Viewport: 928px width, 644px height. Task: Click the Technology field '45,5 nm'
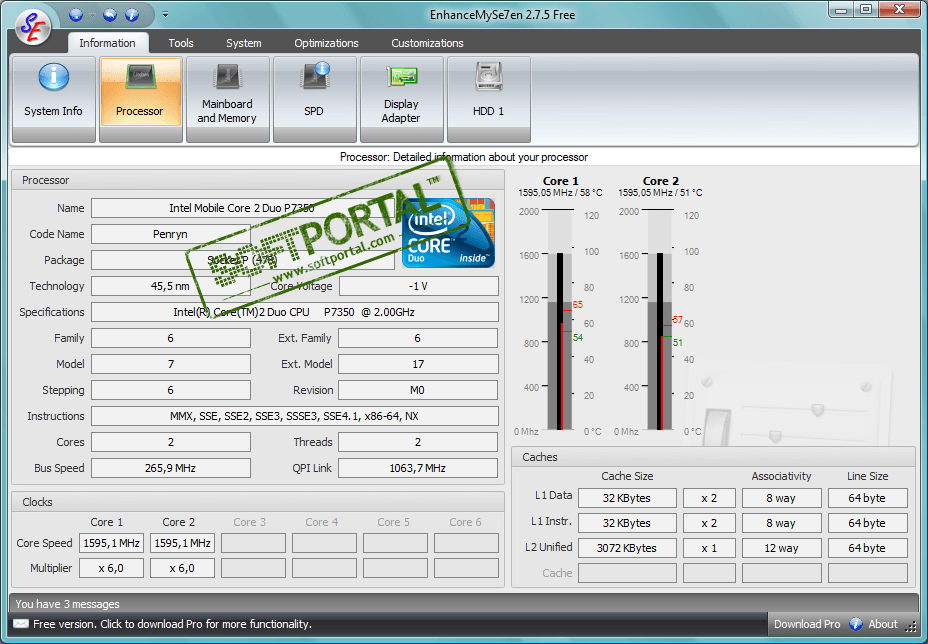170,286
